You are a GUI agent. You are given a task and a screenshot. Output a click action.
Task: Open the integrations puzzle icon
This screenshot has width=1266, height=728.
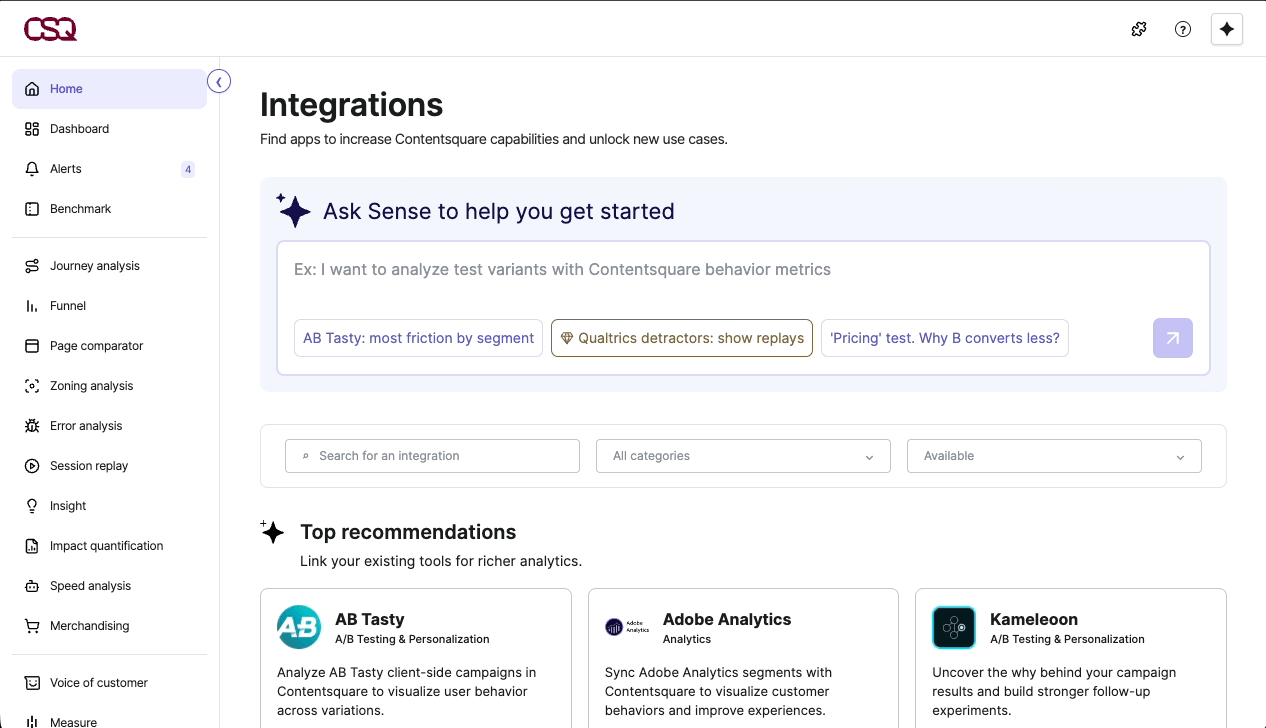click(1138, 29)
